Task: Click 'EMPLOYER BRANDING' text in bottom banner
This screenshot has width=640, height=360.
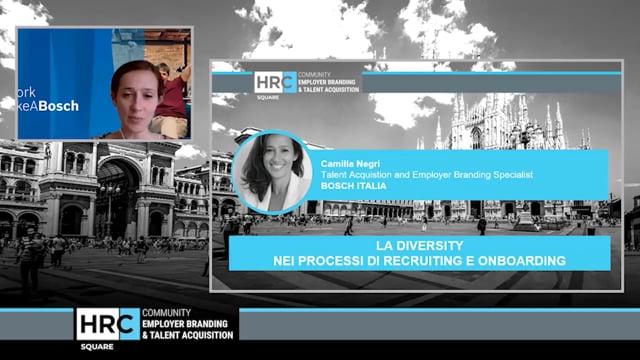Action: pos(184,324)
